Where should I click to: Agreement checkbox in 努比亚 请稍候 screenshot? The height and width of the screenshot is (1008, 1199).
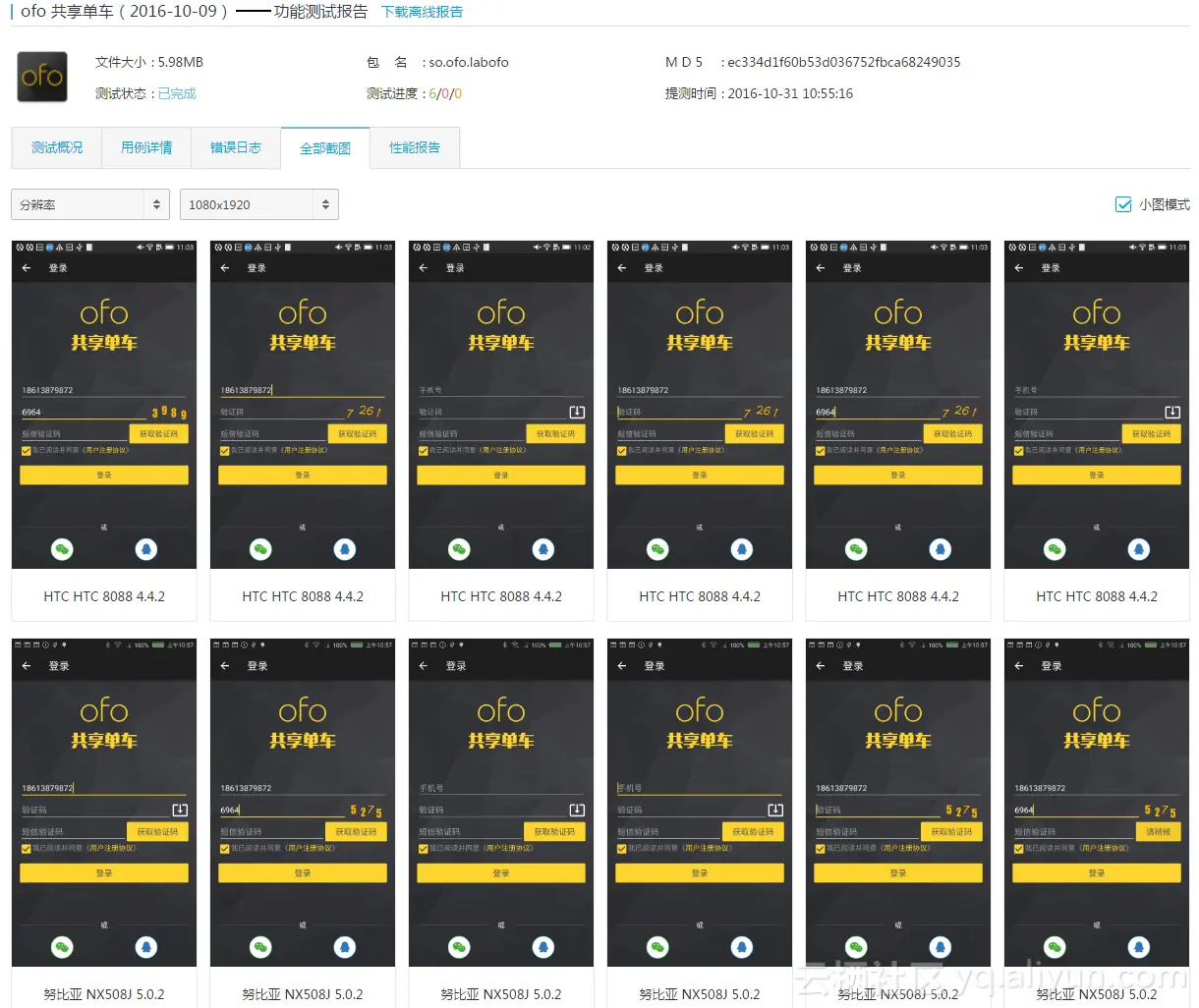pos(1018,848)
